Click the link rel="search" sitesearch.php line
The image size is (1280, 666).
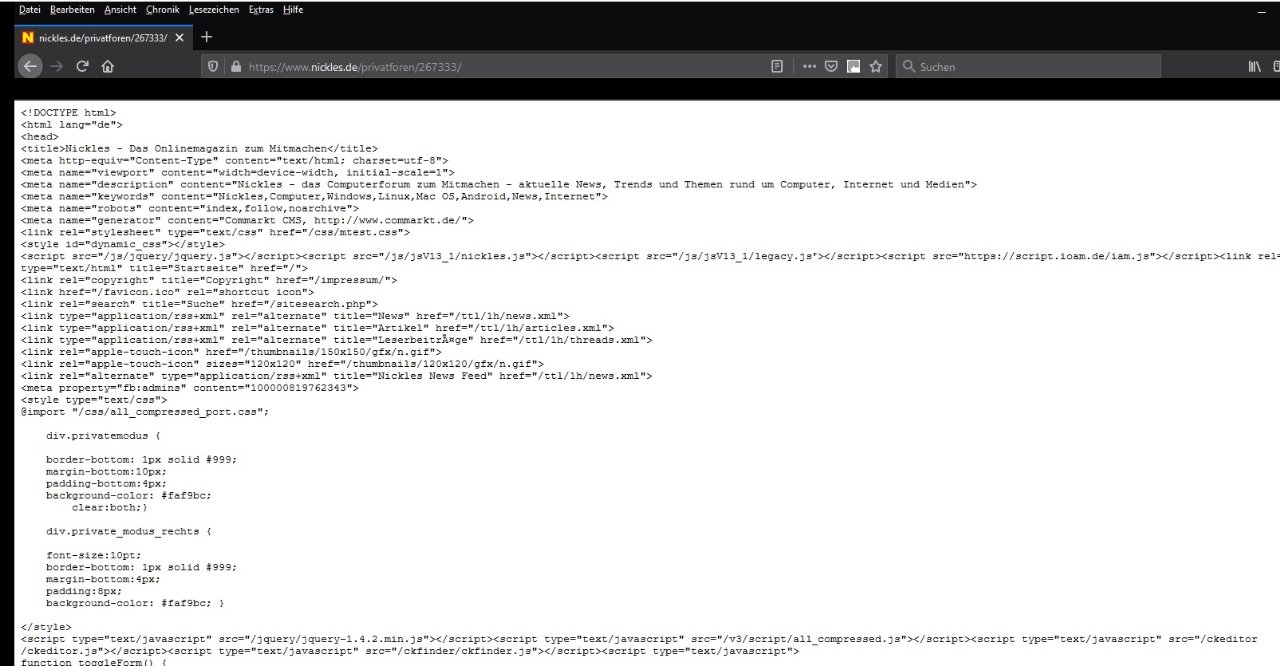click(x=199, y=304)
